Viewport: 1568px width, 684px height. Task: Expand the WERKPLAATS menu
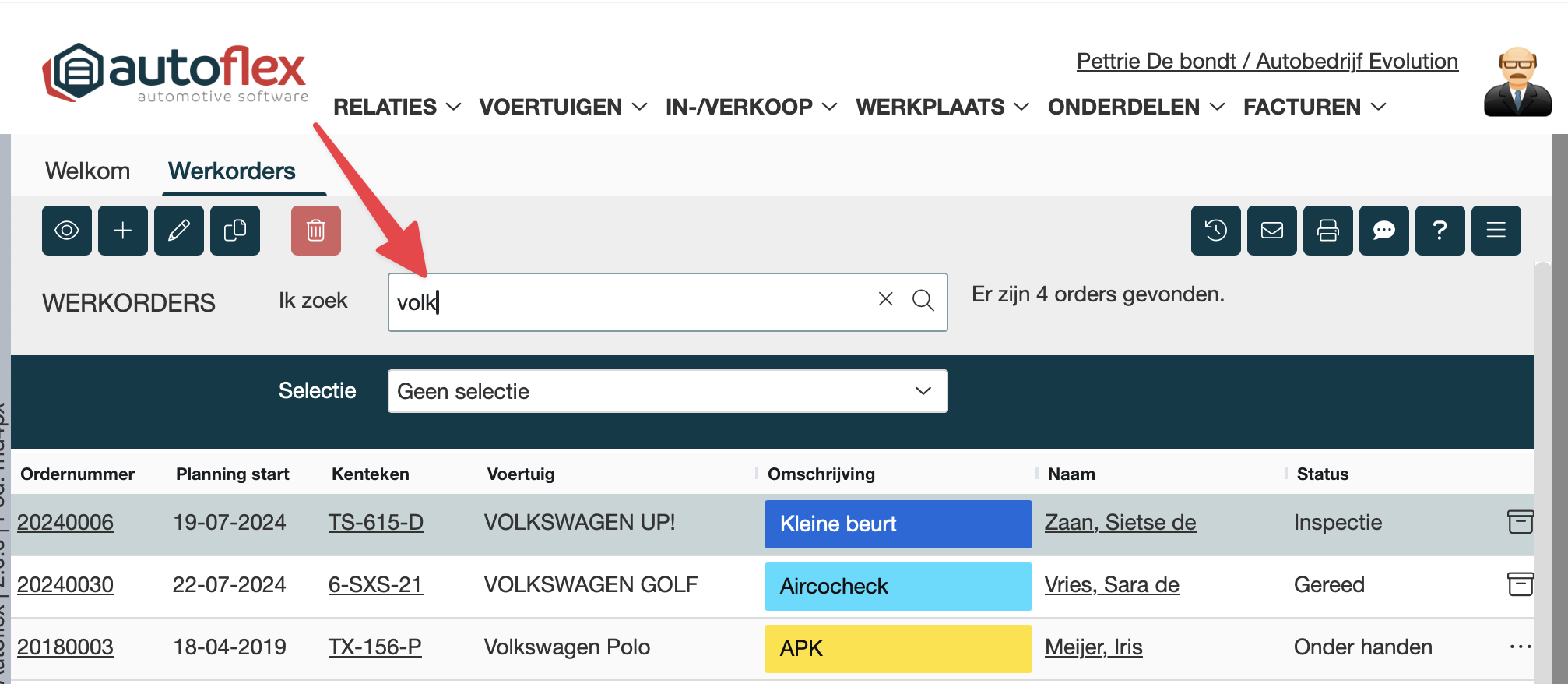[942, 107]
